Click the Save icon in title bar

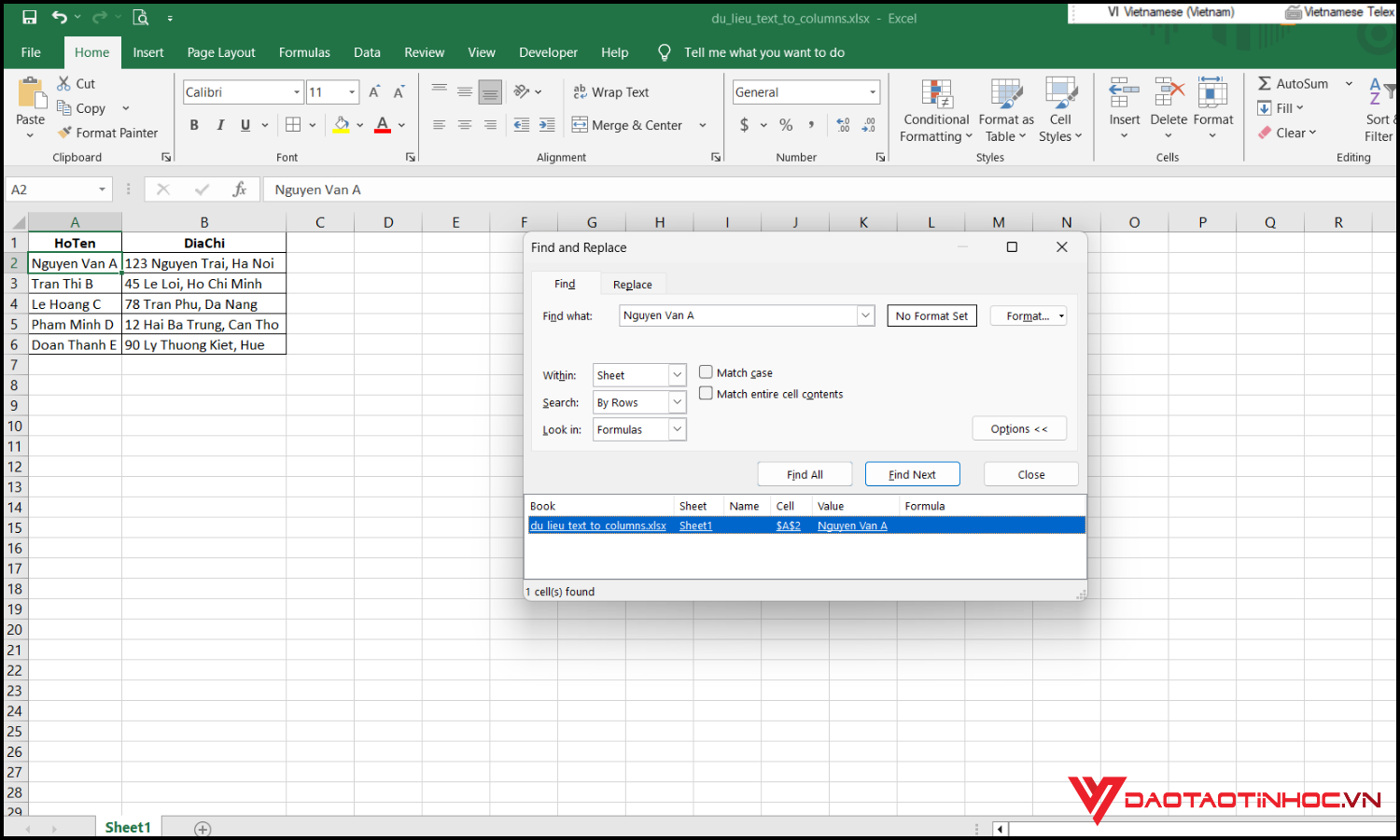pyautogui.click(x=29, y=17)
